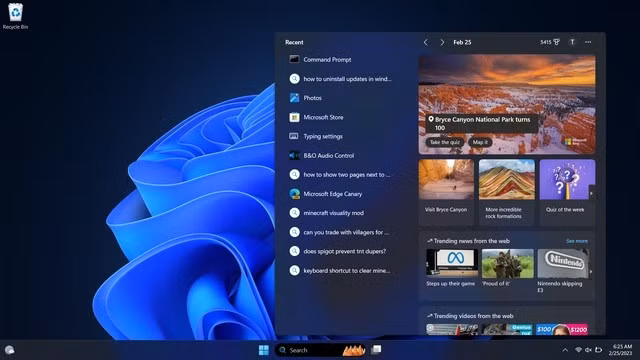640x360 pixels.
Task: Open 'Nintendo skipping E3' news story
Action: [x=563, y=271]
